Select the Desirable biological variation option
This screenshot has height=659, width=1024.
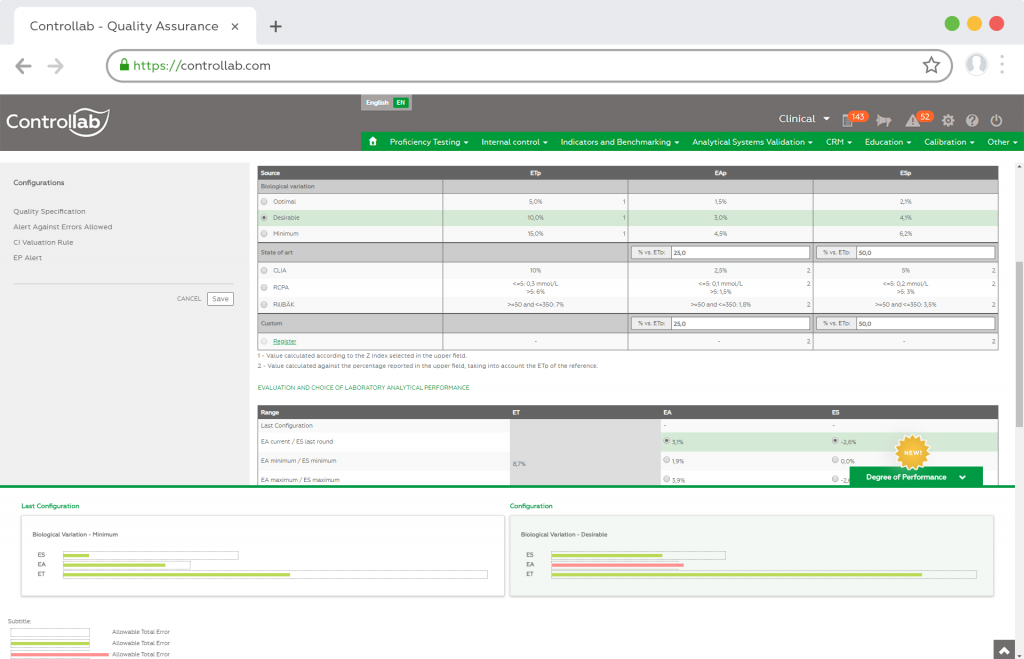pyautogui.click(x=262, y=217)
